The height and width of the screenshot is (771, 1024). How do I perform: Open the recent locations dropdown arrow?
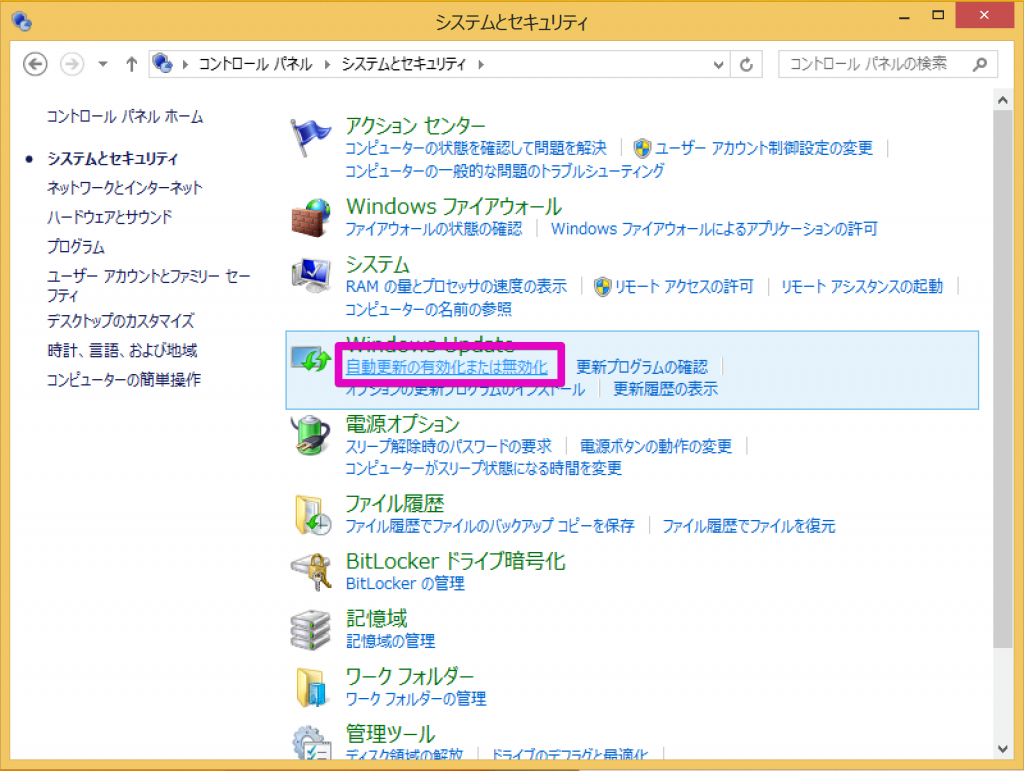[x=103, y=64]
